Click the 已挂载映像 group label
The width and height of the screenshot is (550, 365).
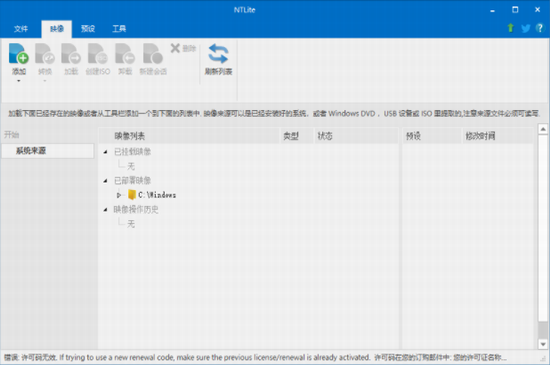(133, 152)
